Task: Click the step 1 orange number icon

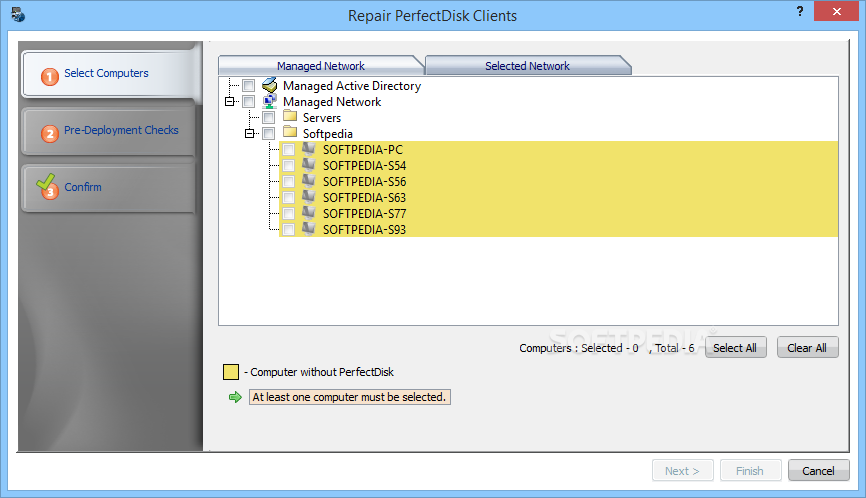Action: (x=50, y=76)
